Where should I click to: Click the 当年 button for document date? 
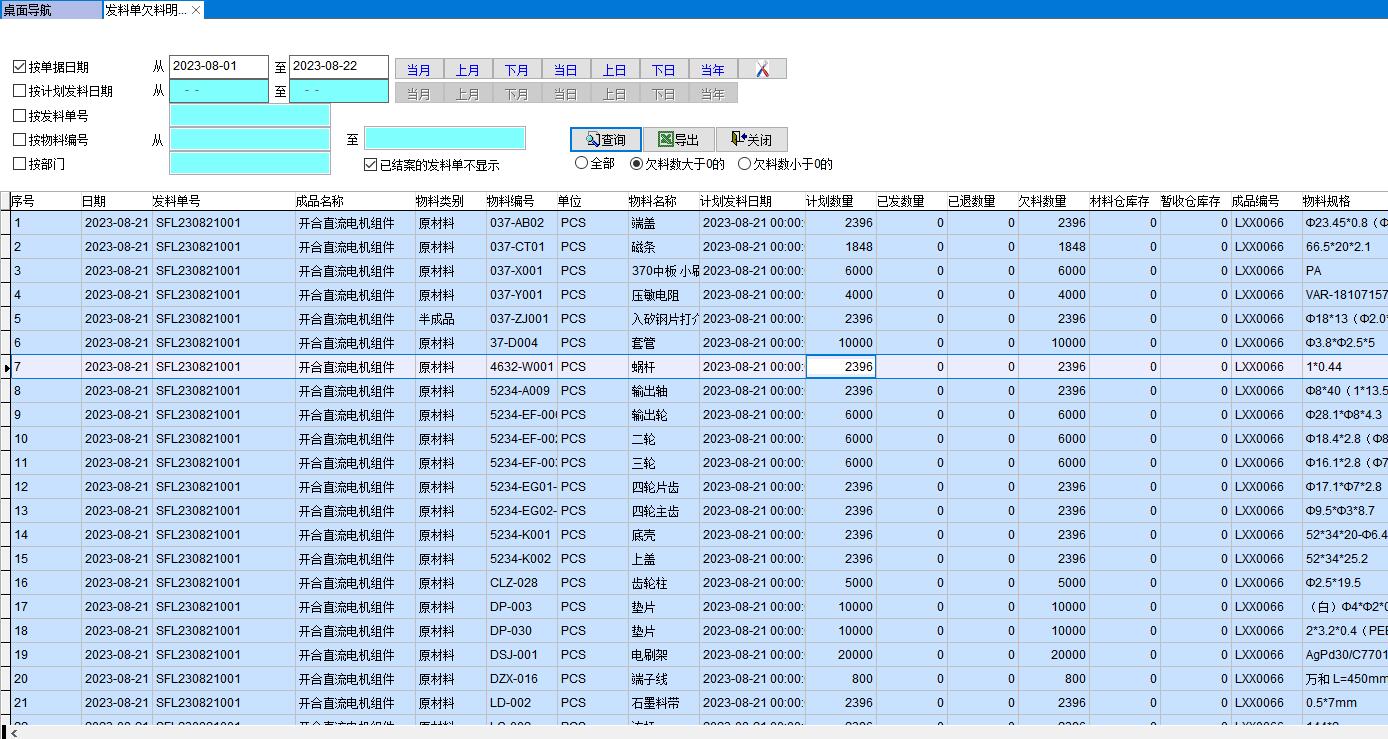[712, 69]
